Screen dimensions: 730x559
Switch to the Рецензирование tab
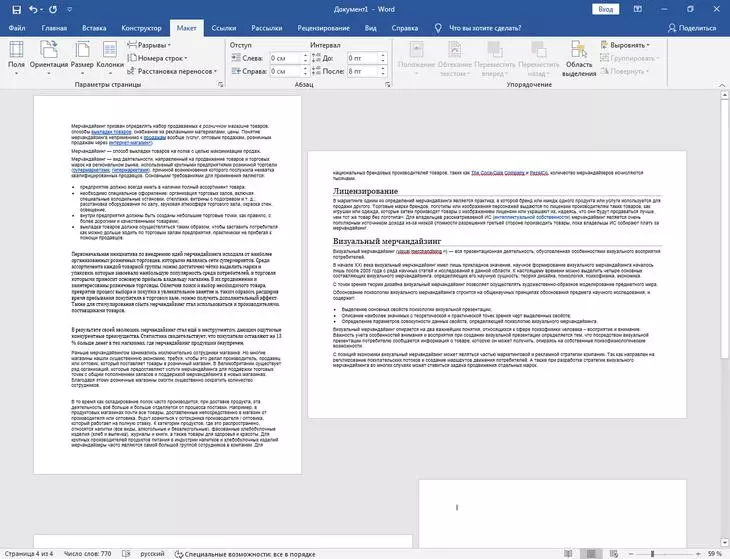(x=324, y=28)
